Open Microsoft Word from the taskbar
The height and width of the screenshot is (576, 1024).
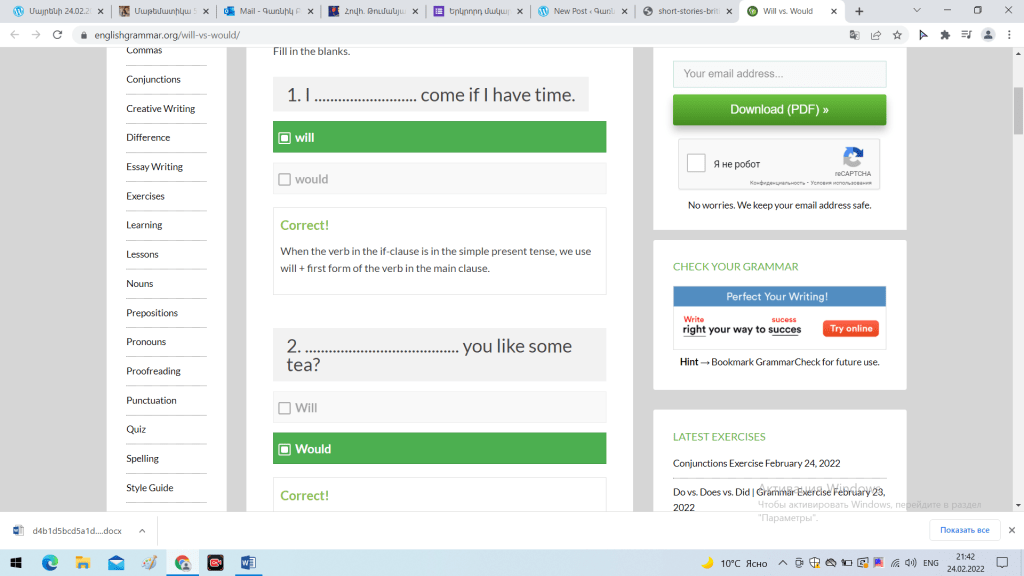point(247,563)
